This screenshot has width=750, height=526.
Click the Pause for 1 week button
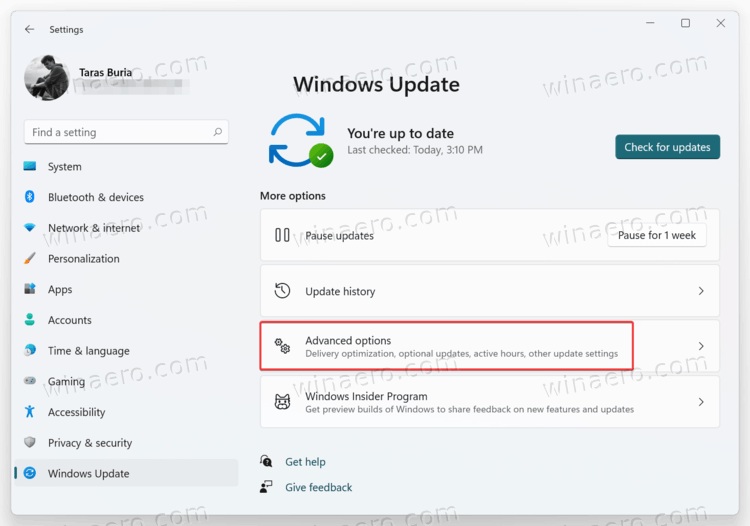pyautogui.click(x=657, y=235)
